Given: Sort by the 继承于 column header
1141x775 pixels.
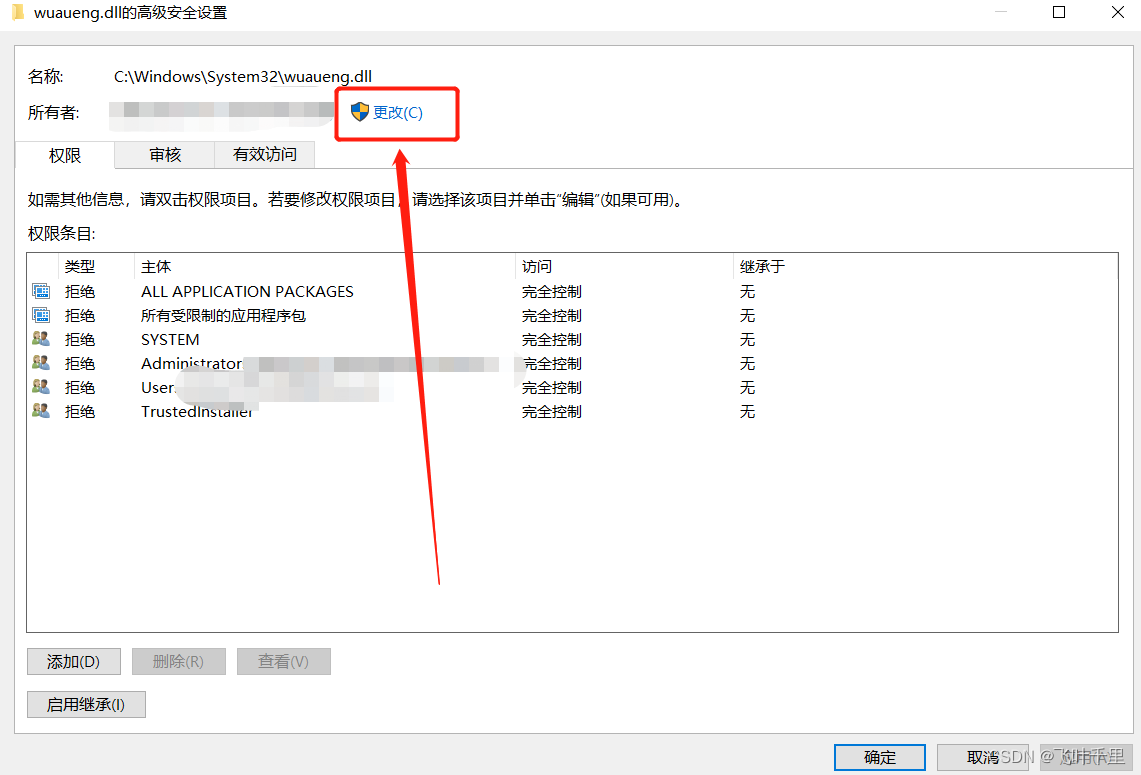Looking at the screenshot, I should (x=762, y=266).
